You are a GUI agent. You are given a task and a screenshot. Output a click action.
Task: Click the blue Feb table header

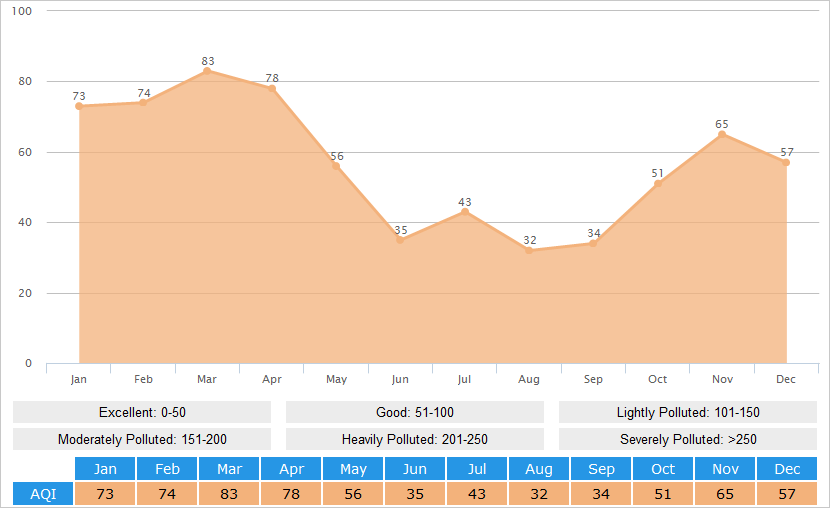[167, 469]
